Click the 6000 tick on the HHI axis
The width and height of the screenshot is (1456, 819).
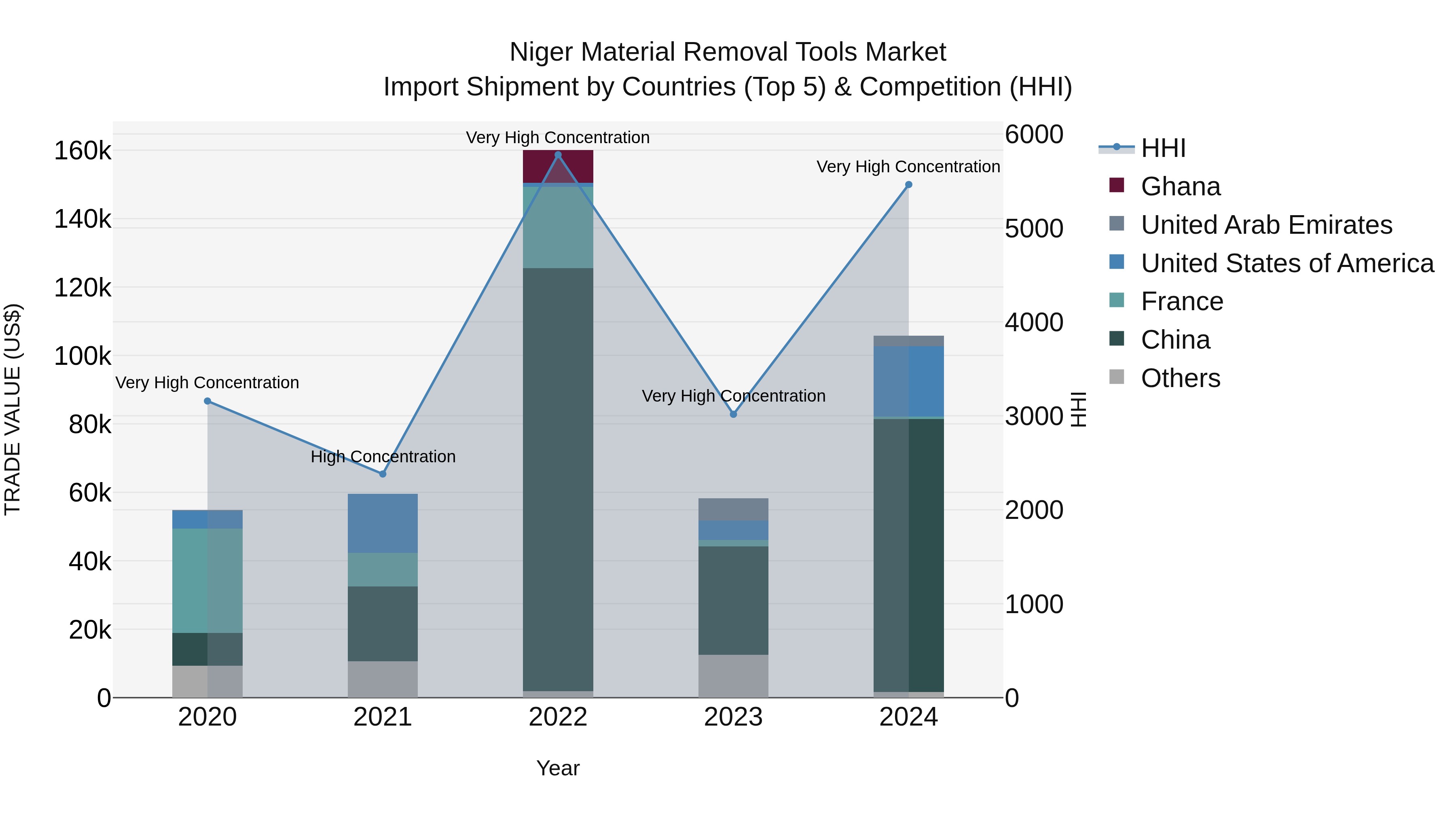pyautogui.click(x=1034, y=135)
